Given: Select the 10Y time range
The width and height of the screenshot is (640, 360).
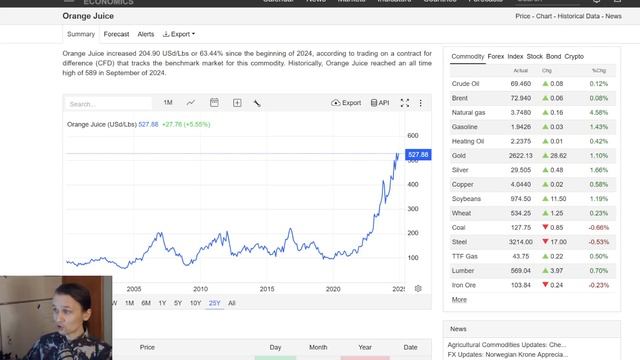Looking at the screenshot, I should [196, 303].
